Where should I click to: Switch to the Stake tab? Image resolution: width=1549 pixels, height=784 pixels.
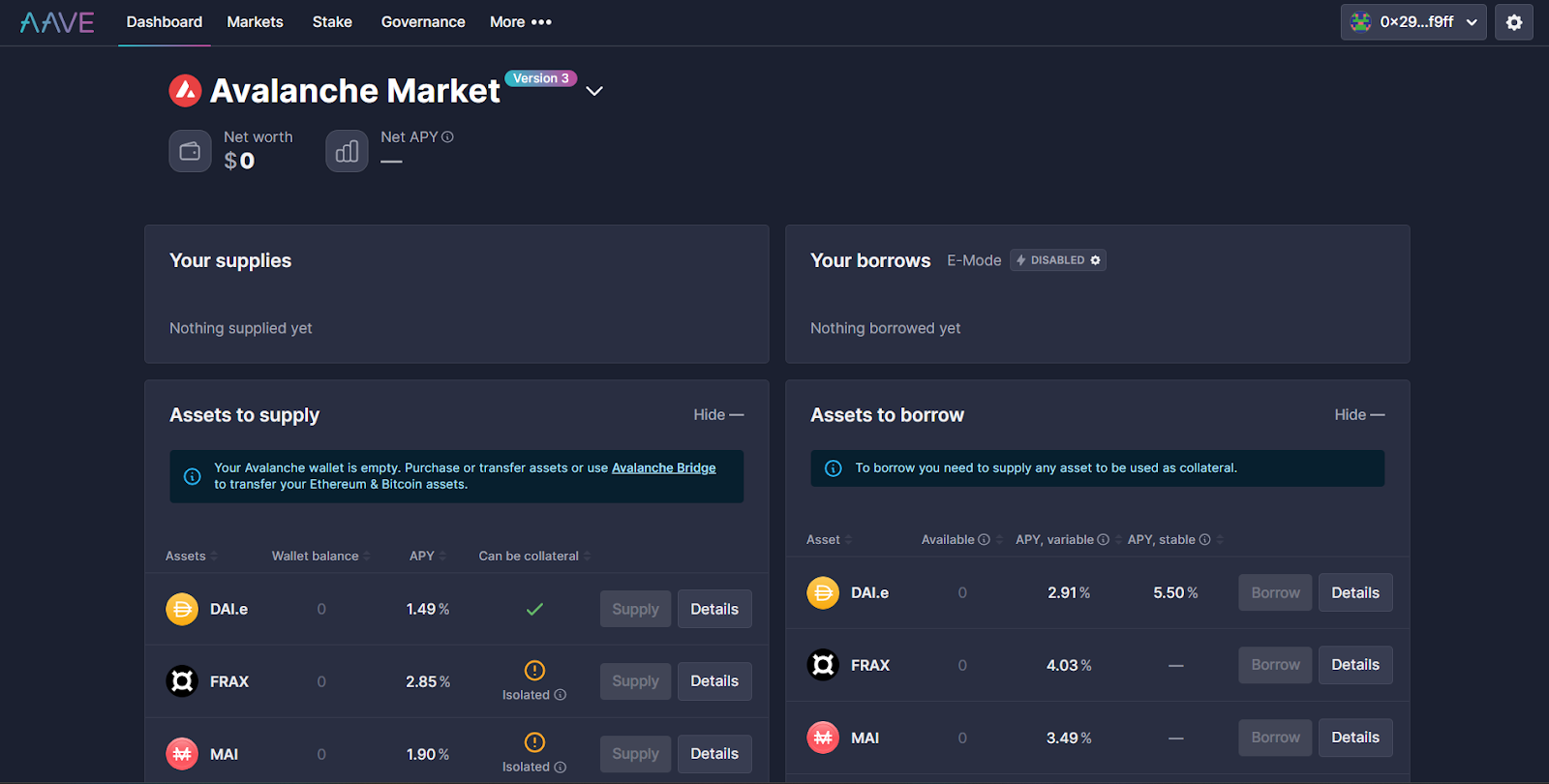pos(332,22)
